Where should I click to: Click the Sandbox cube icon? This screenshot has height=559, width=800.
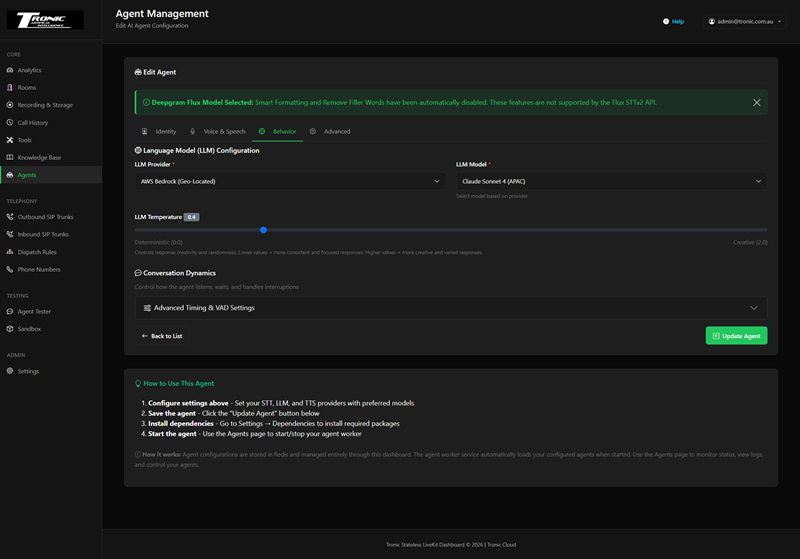pos(10,328)
